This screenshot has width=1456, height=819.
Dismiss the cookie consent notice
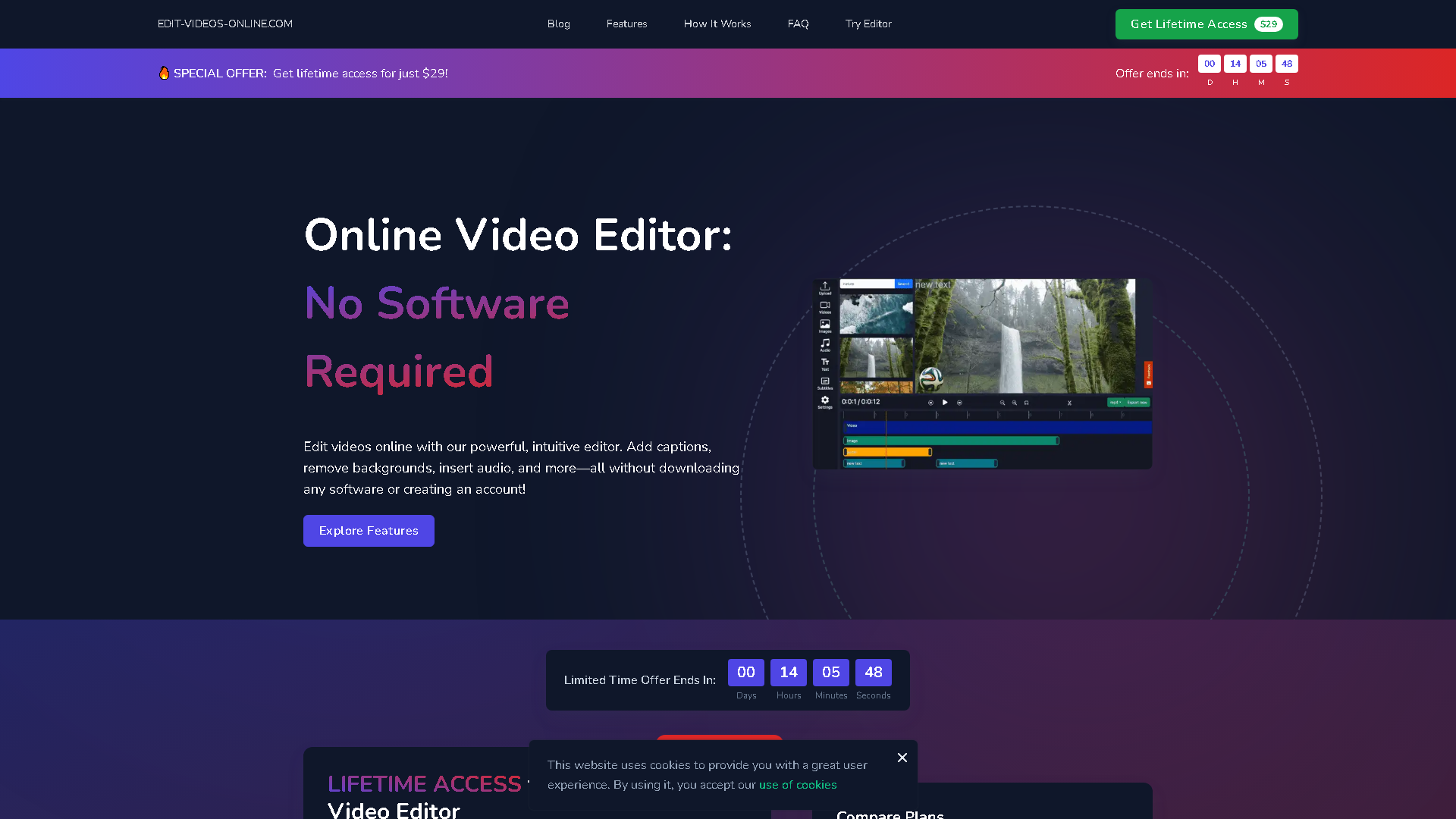[x=902, y=758]
